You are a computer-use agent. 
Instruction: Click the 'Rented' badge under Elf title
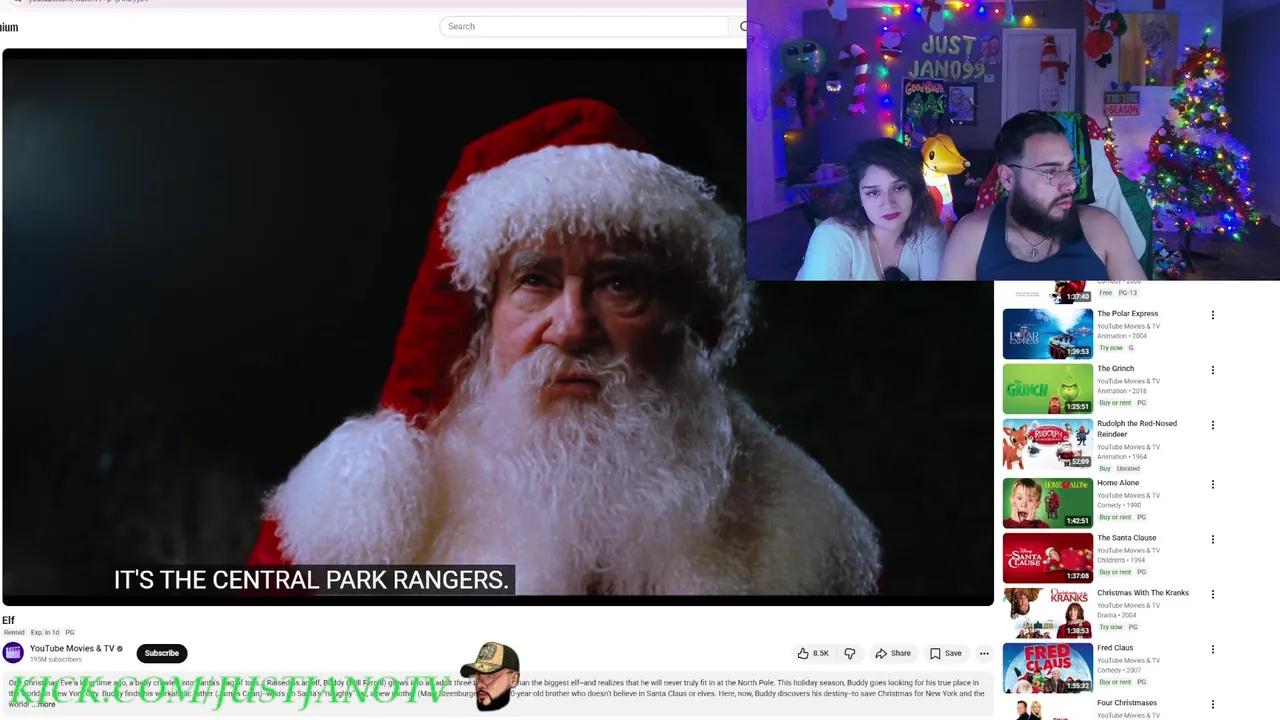[14, 632]
